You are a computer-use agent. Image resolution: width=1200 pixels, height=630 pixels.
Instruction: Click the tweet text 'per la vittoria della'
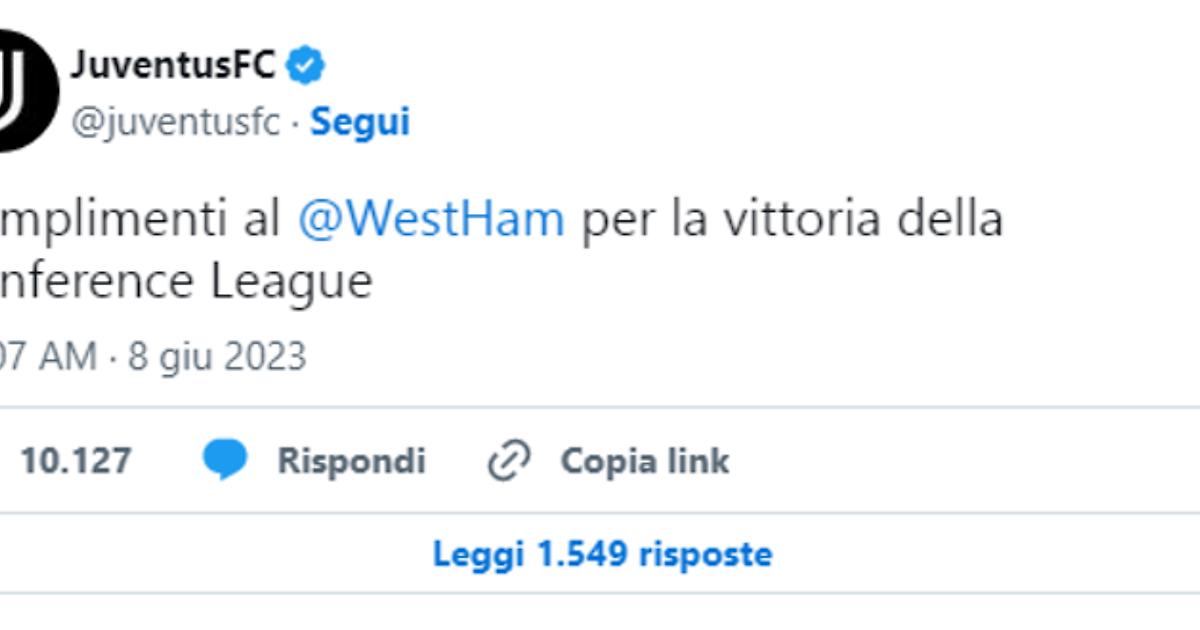792,218
